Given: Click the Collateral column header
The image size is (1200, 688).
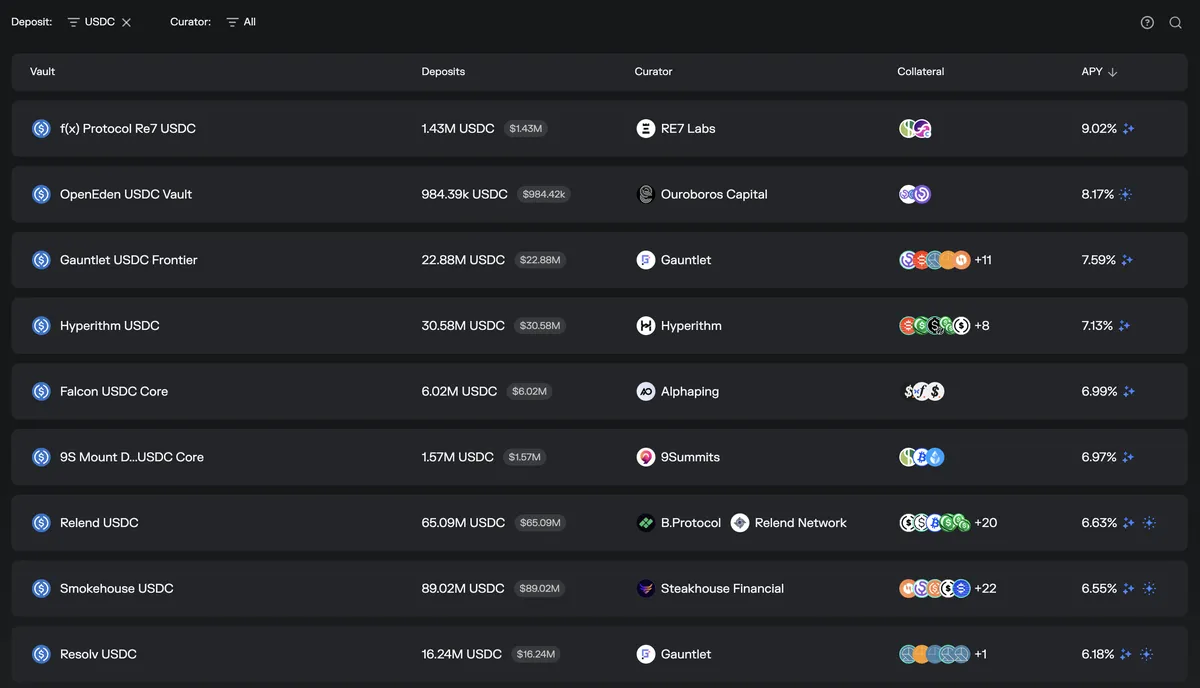Looking at the screenshot, I should point(921,72).
